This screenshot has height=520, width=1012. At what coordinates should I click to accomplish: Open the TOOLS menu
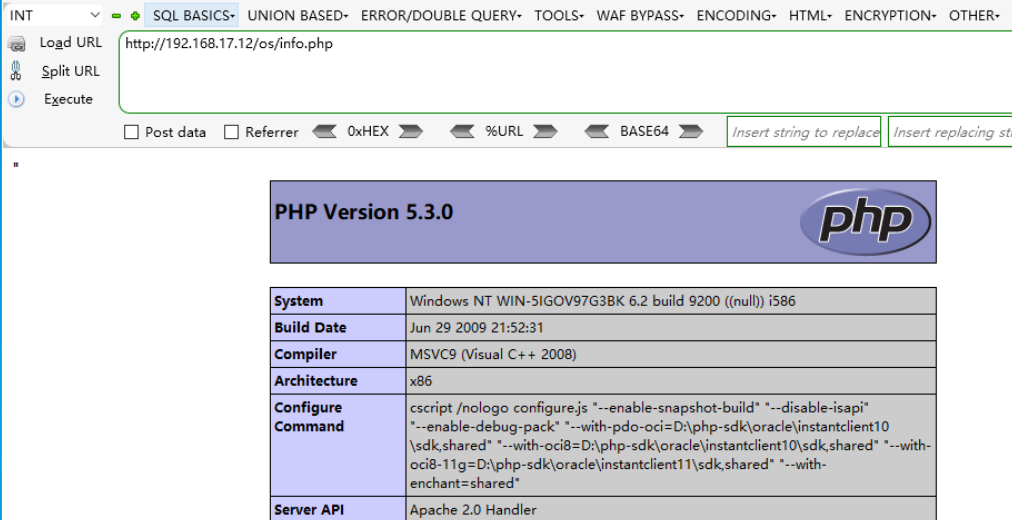point(559,15)
